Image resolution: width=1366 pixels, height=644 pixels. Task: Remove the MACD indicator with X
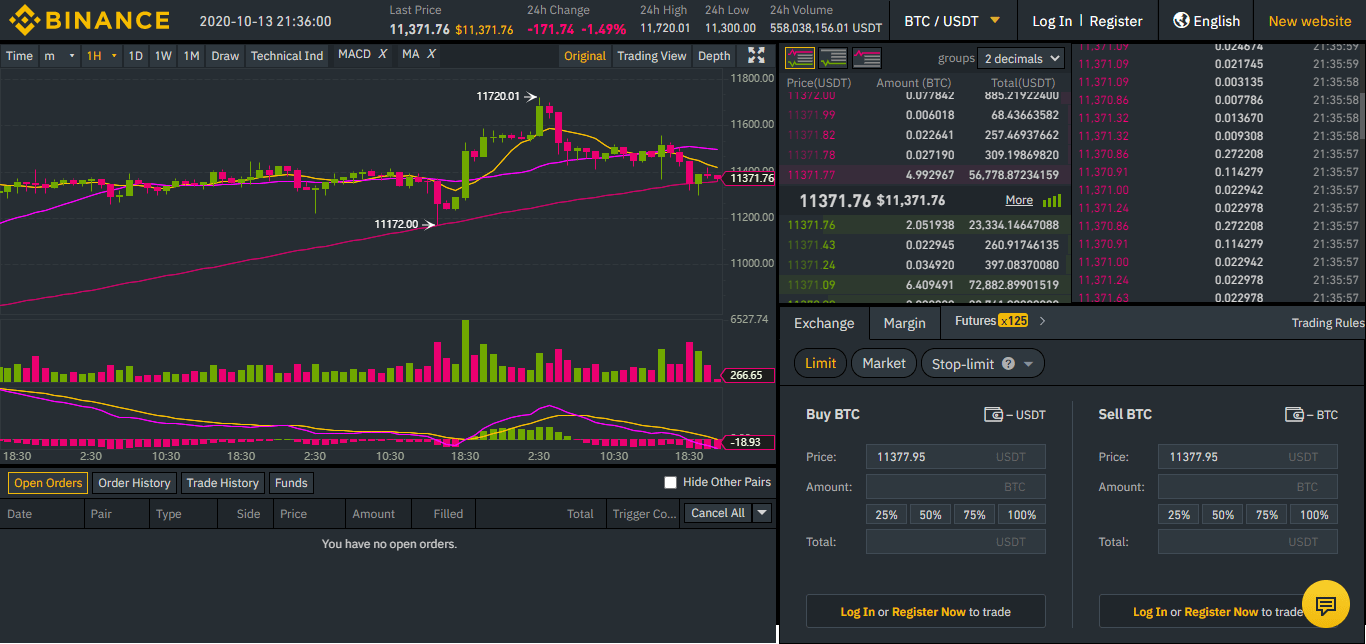[x=382, y=54]
